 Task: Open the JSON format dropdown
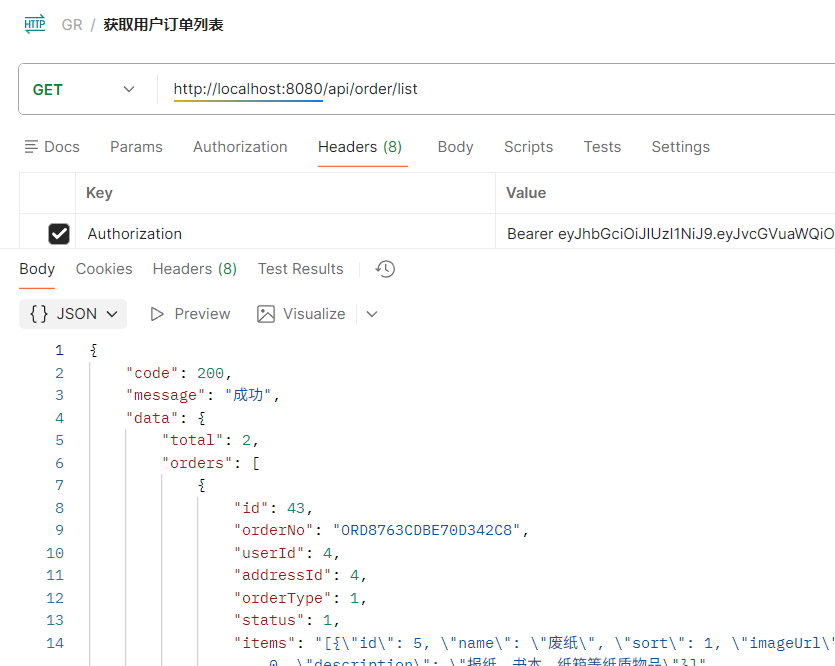73,314
